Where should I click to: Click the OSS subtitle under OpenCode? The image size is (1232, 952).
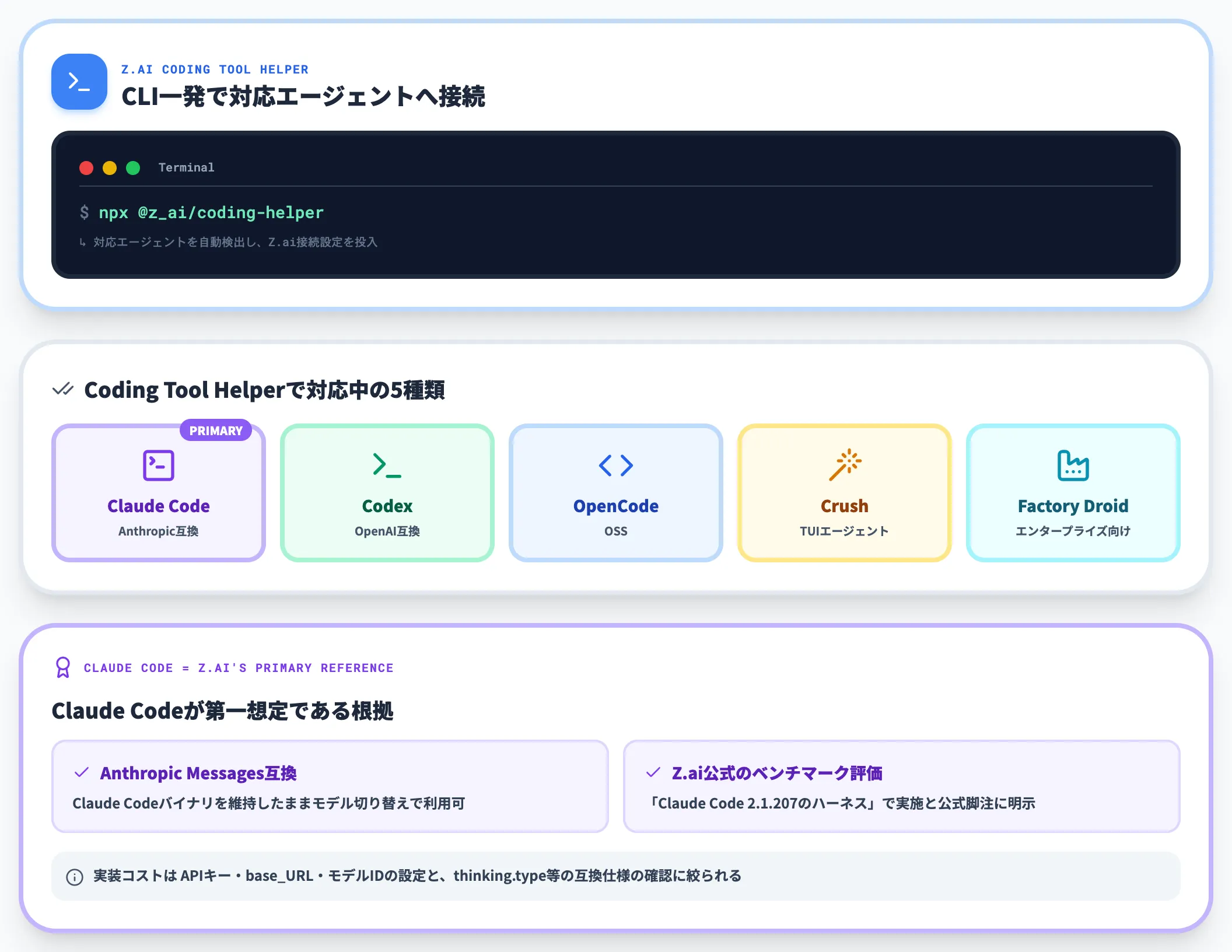[x=616, y=531]
